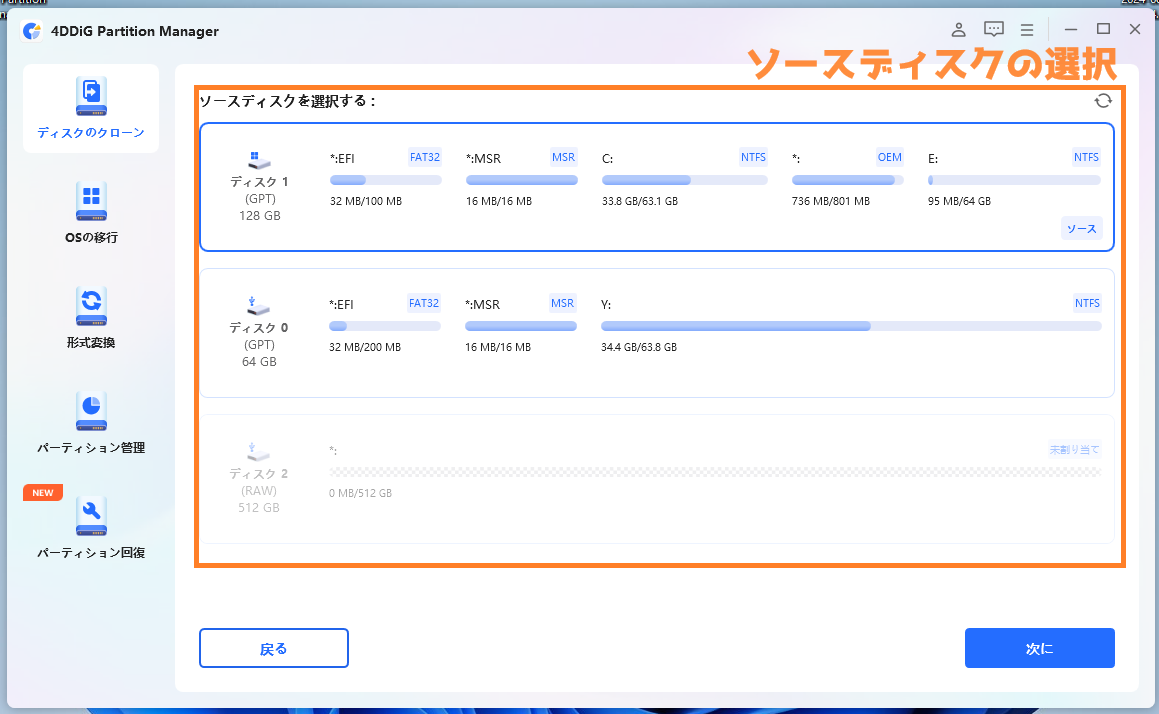Screen dimensions: 1159x714
Task: Click the 4DDiG app logo icon
Action: [32, 31]
